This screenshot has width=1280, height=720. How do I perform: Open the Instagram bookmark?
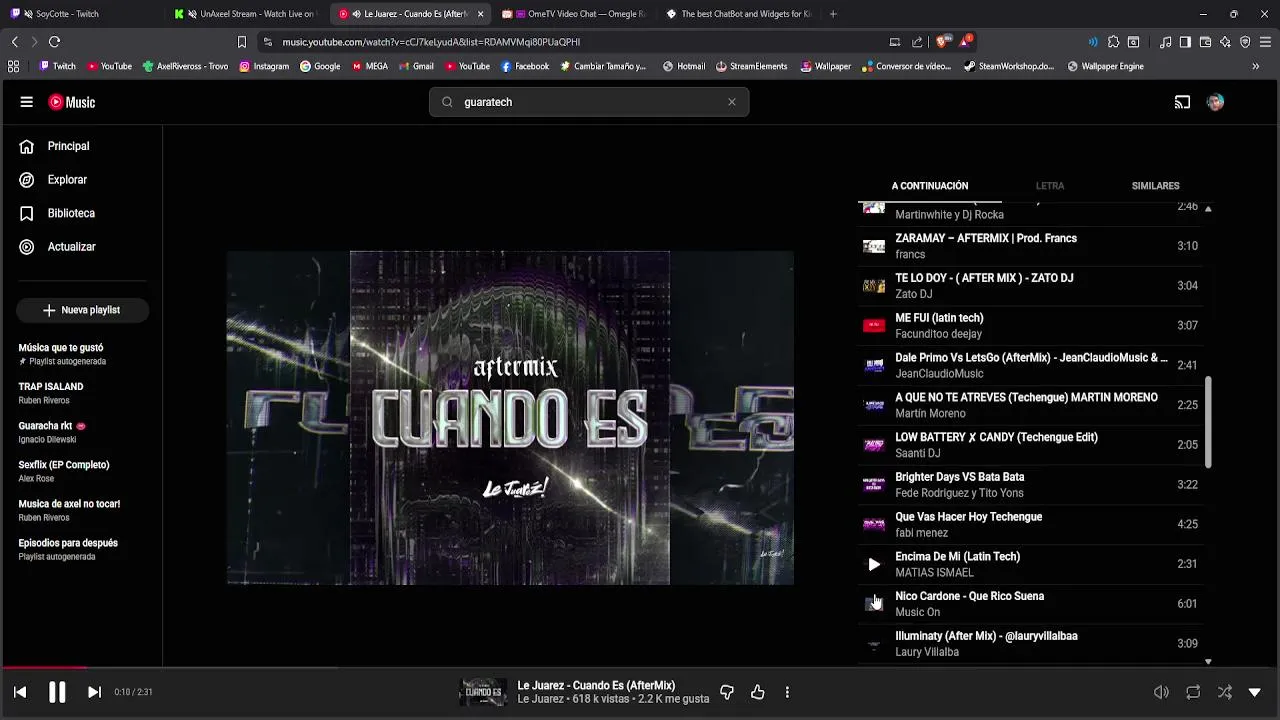(x=264, y=66)
